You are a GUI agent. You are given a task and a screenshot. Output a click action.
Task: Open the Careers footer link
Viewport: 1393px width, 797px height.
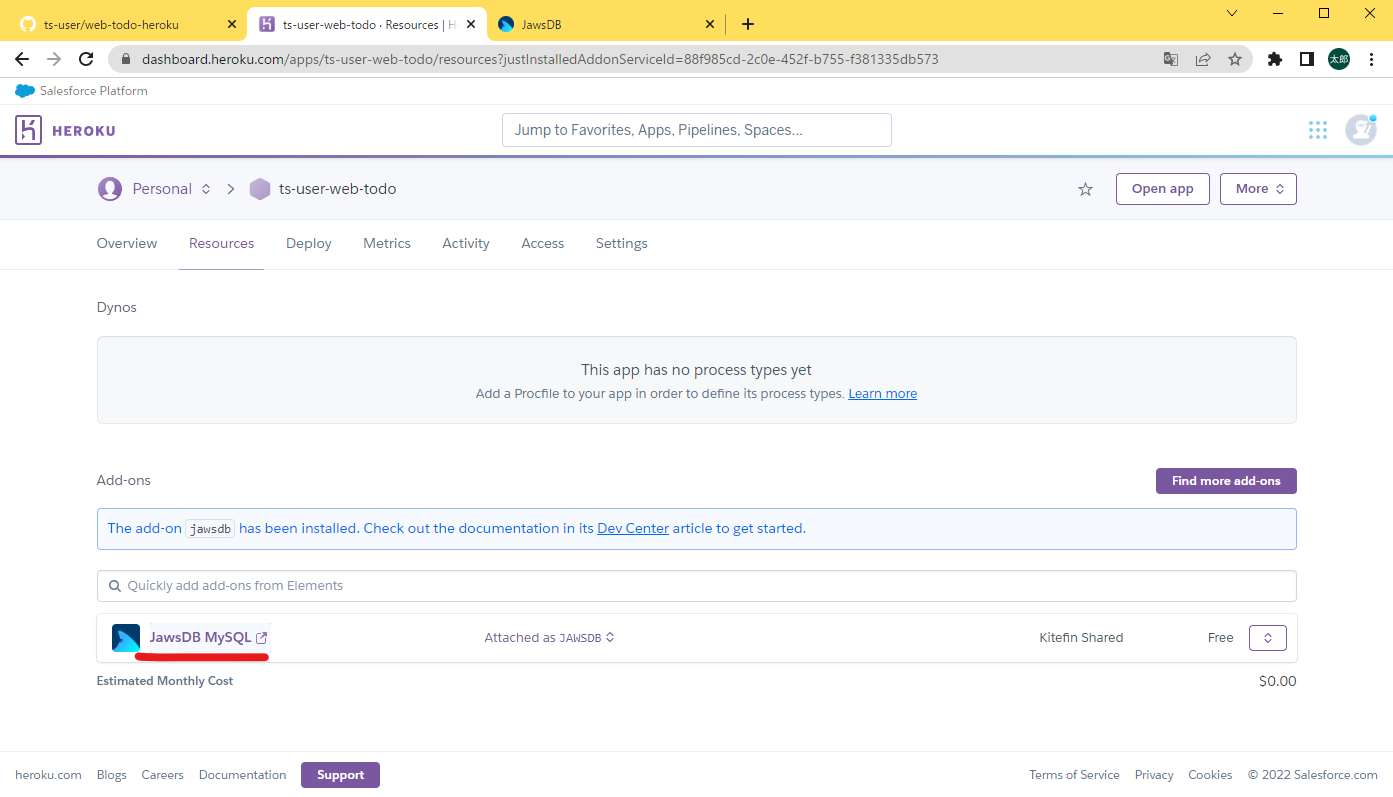pyautogui.click(x=163, y=775)
